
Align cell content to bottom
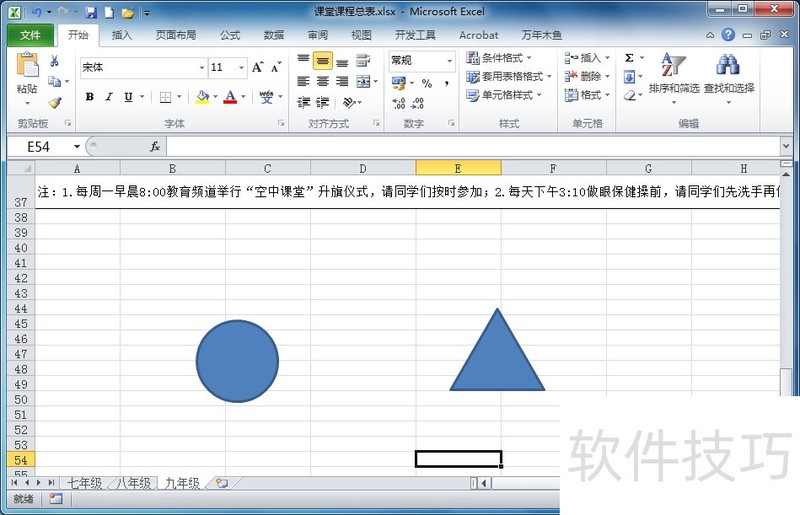pos(342,61)
